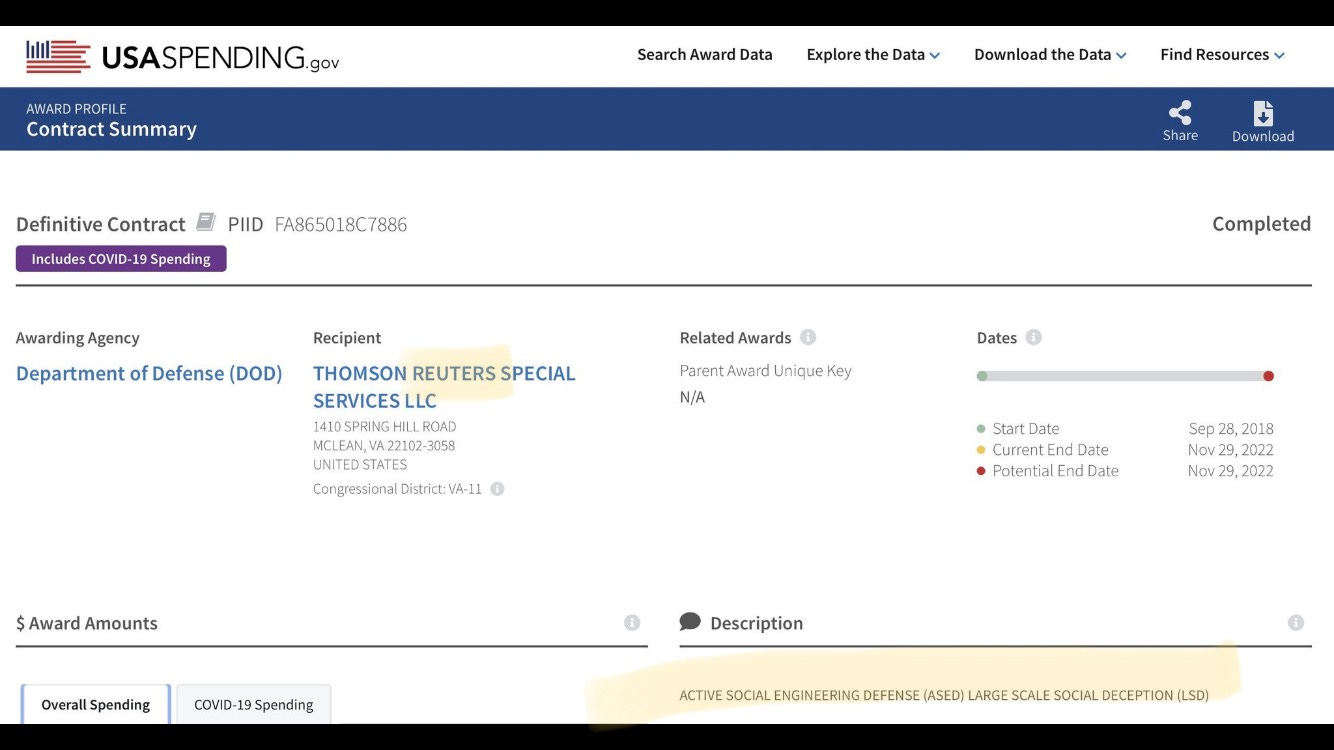The width and height of the screenshot is (1334, 750).
Task: Click the MCLEAN, VA 22102-3058 text
Action: pos(384,445)
